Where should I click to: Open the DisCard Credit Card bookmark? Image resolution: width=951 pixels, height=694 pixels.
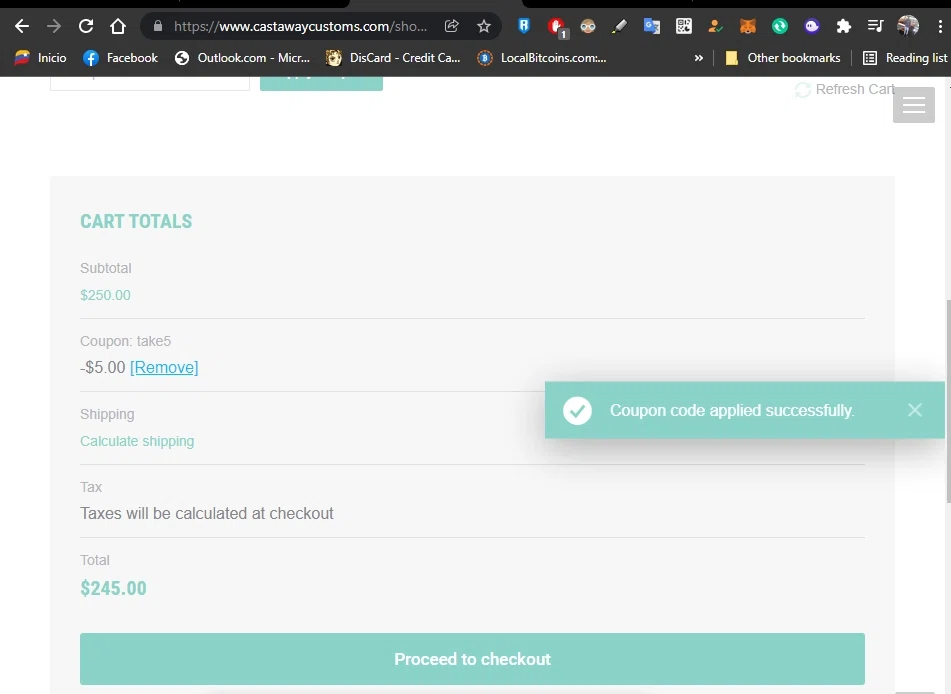393,58
